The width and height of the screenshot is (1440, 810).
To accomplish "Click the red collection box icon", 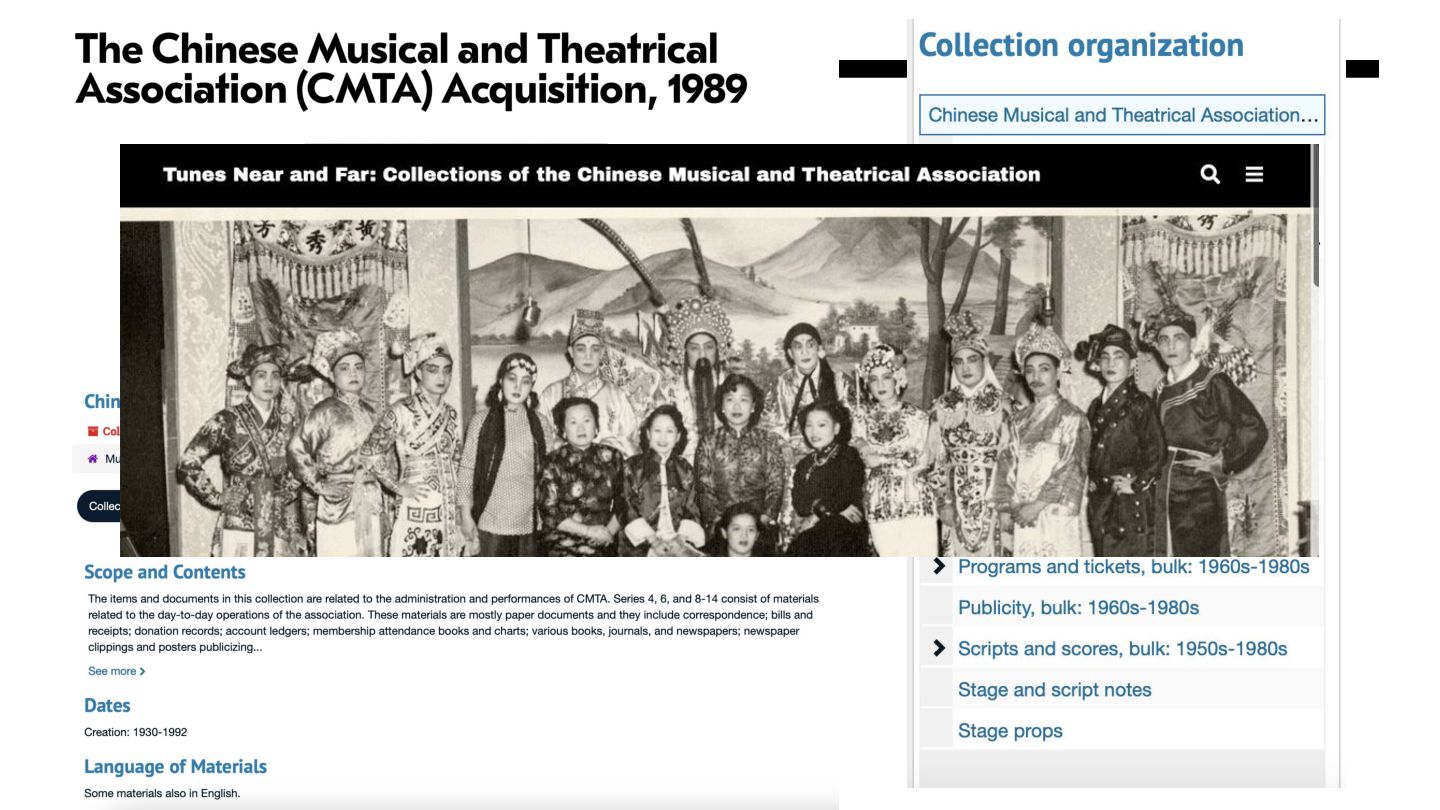I will (x=93, y=431).
